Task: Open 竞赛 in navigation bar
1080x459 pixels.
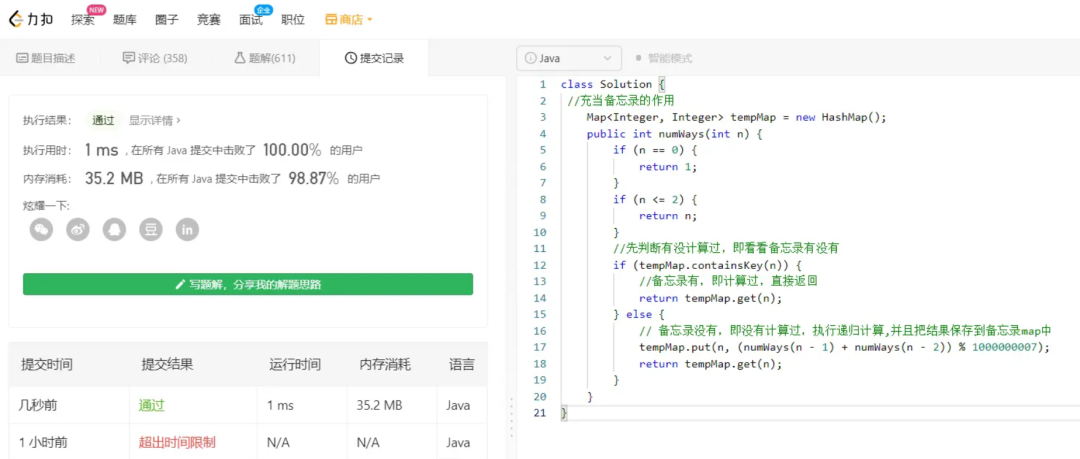Action: coord(209,20)
